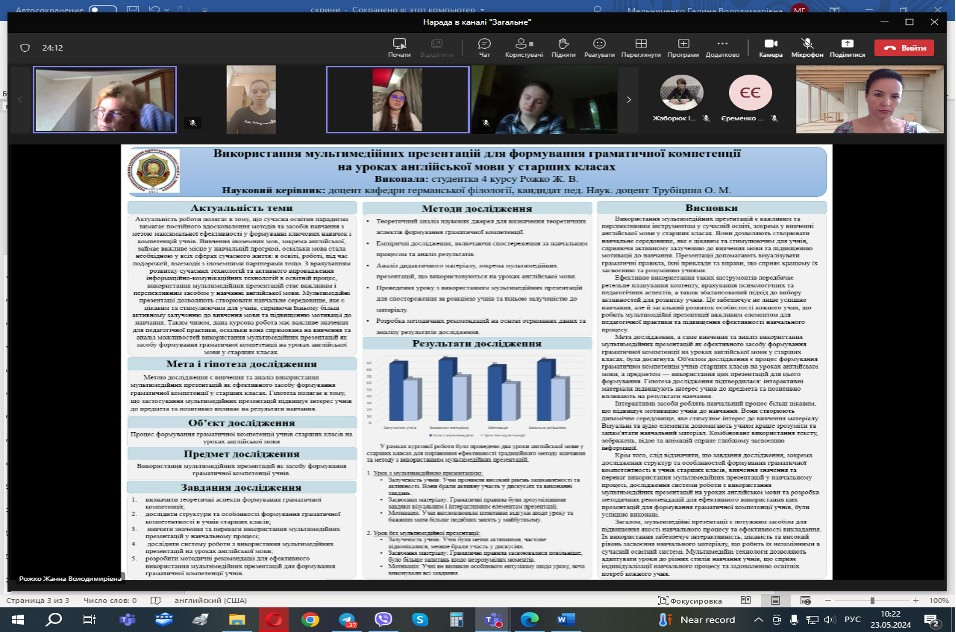Open Google Chrome from the taskbar
This screenshot has height=632, width=956.
(x=310, y=620)
